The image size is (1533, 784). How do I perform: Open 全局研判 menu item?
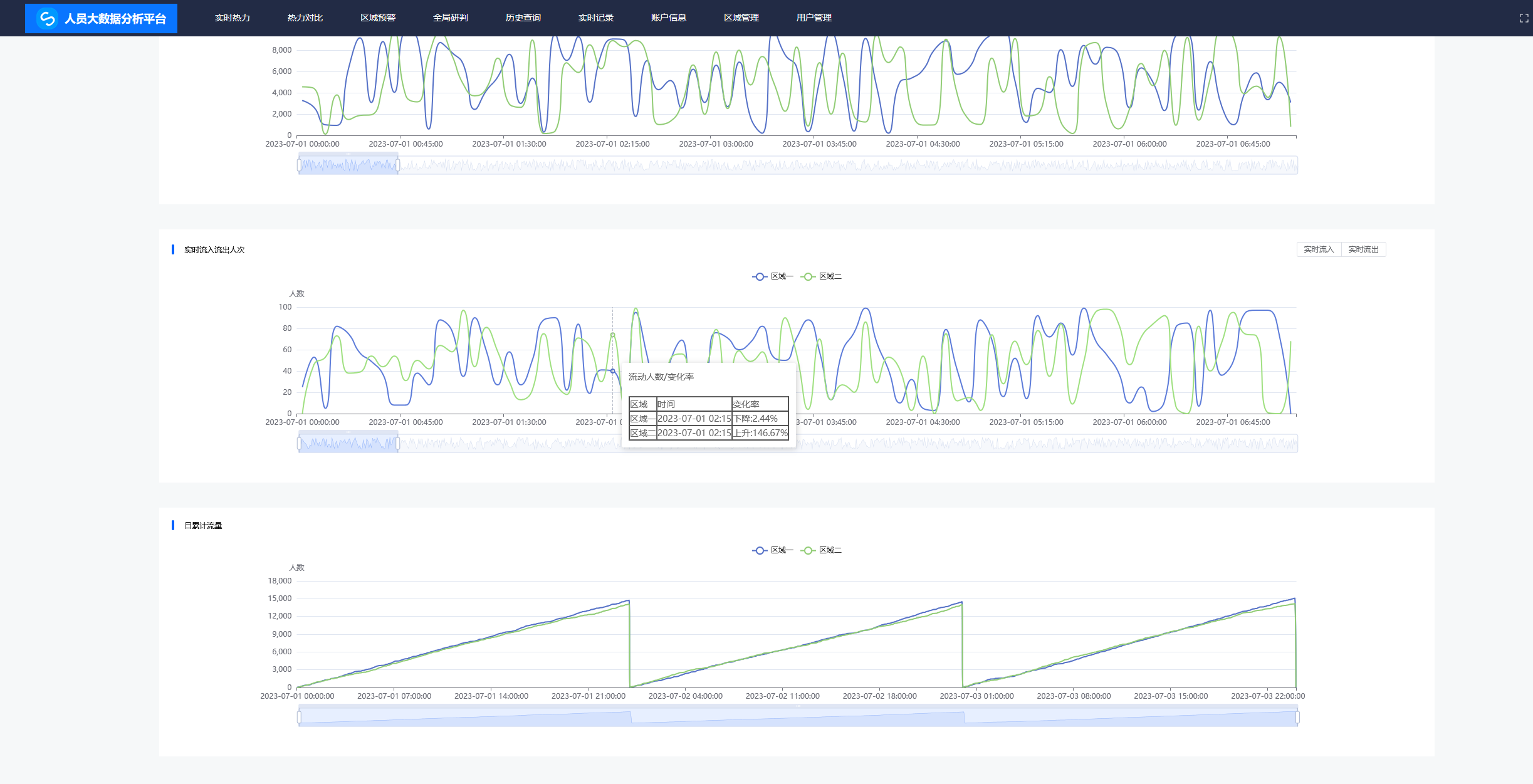pyautogui.click(x=450, y=18)
